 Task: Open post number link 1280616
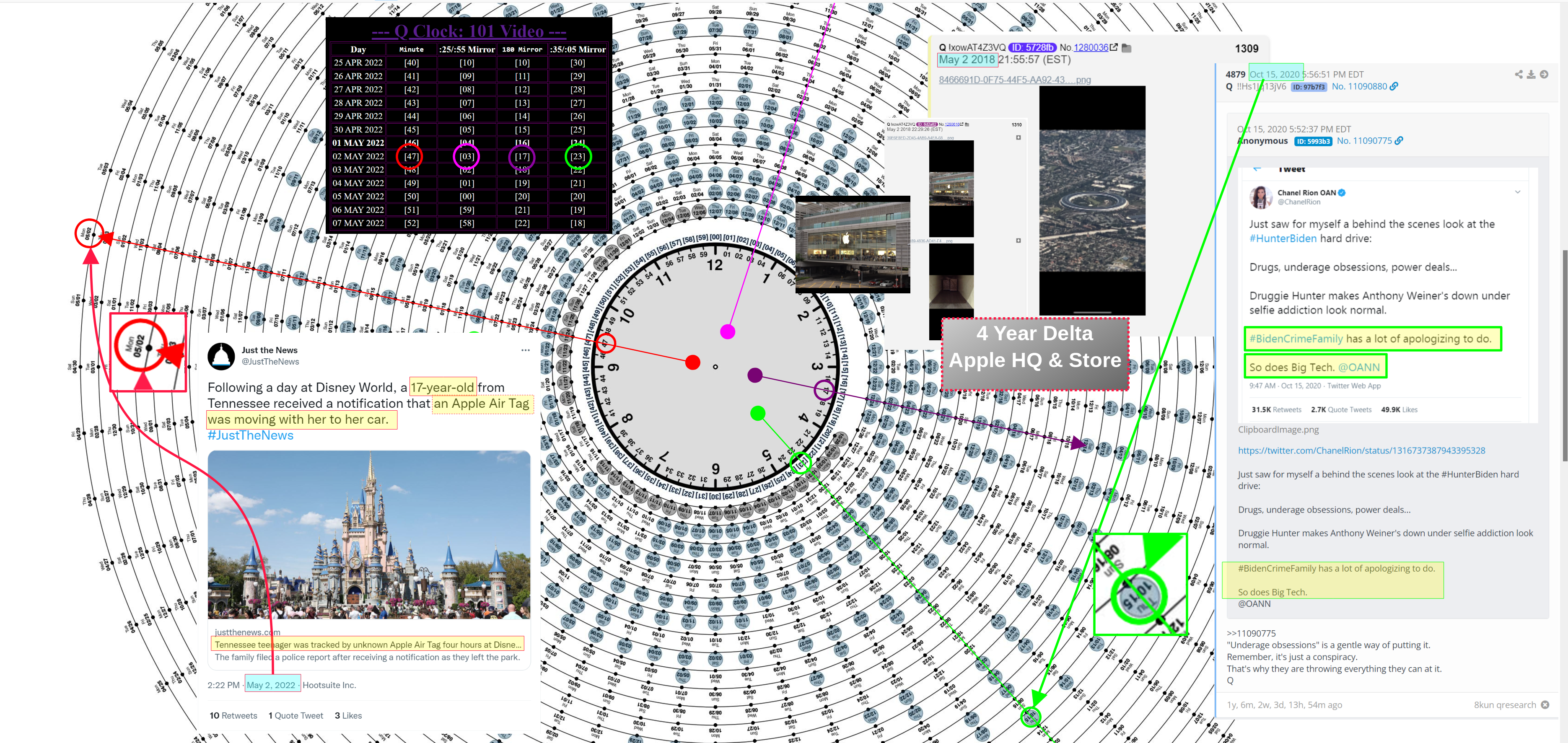[952, 124]
